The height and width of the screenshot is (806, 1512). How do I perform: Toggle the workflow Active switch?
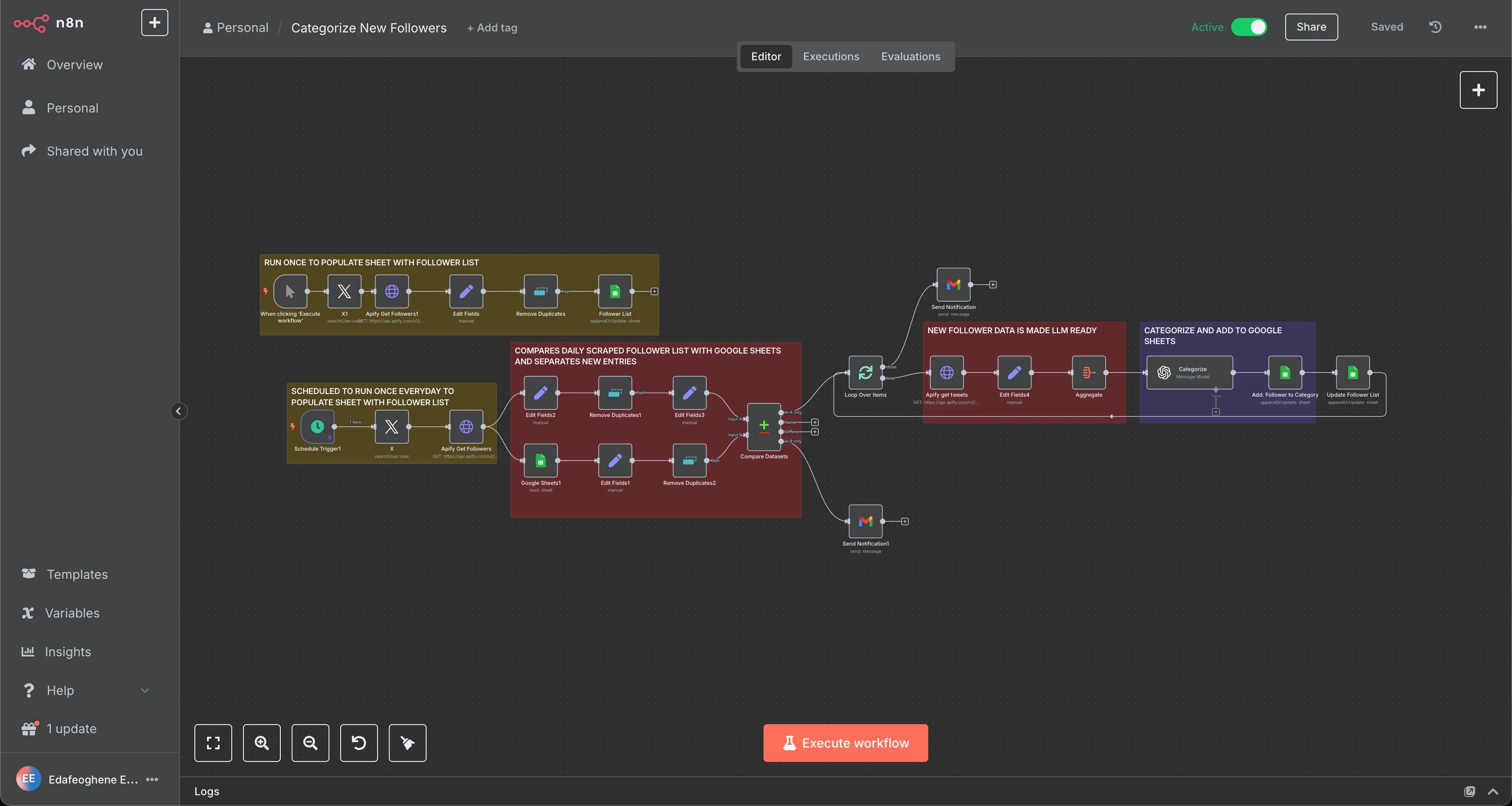click(x=1248, y=27)
